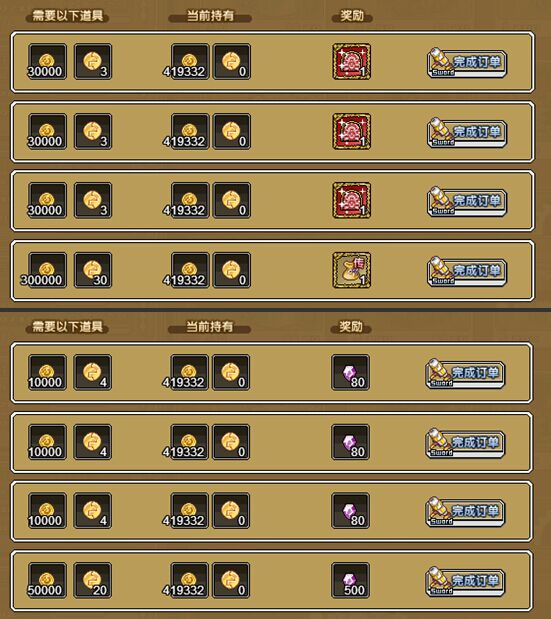Complete the first 30000 gold order

pyautogui.click(x=467, y=63)
